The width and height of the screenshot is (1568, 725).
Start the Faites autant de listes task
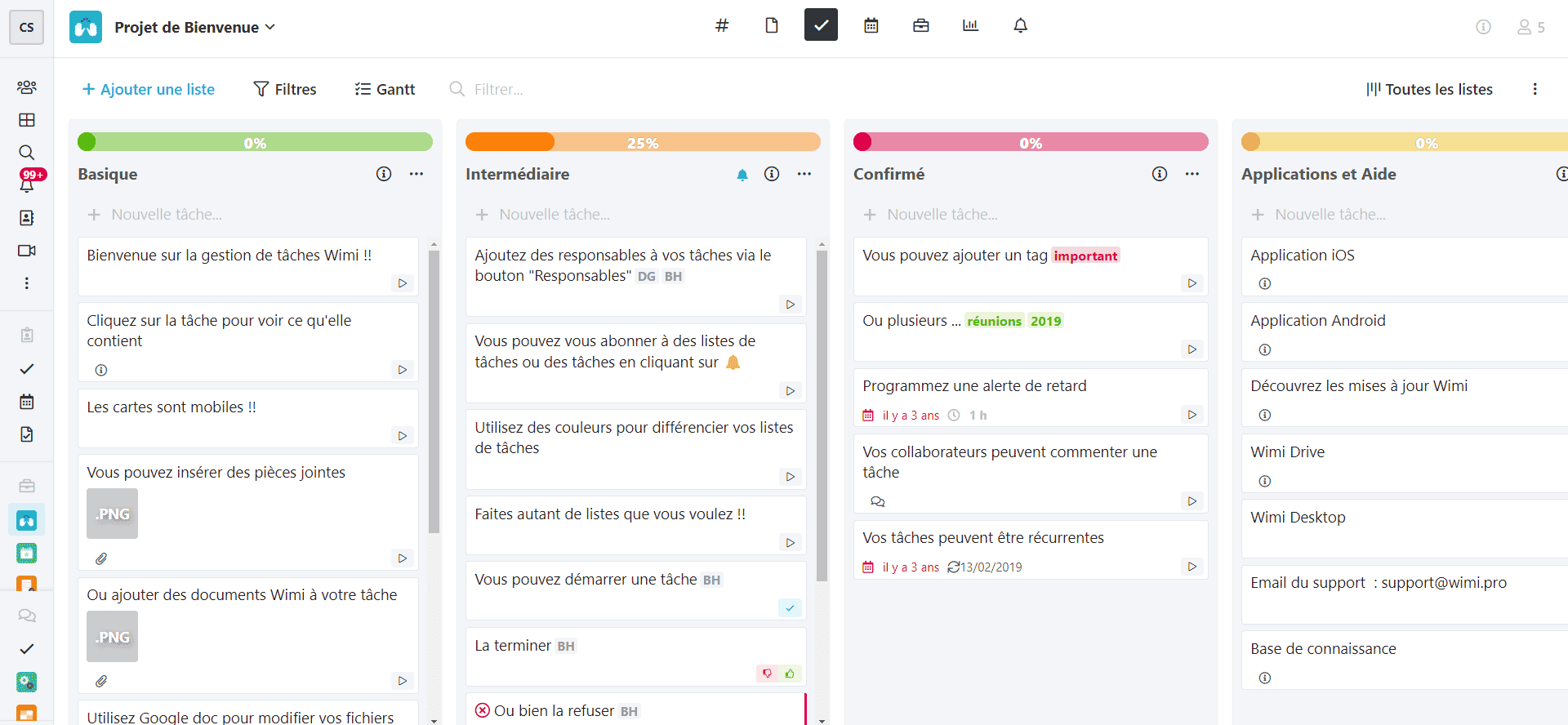click(791, 543)
